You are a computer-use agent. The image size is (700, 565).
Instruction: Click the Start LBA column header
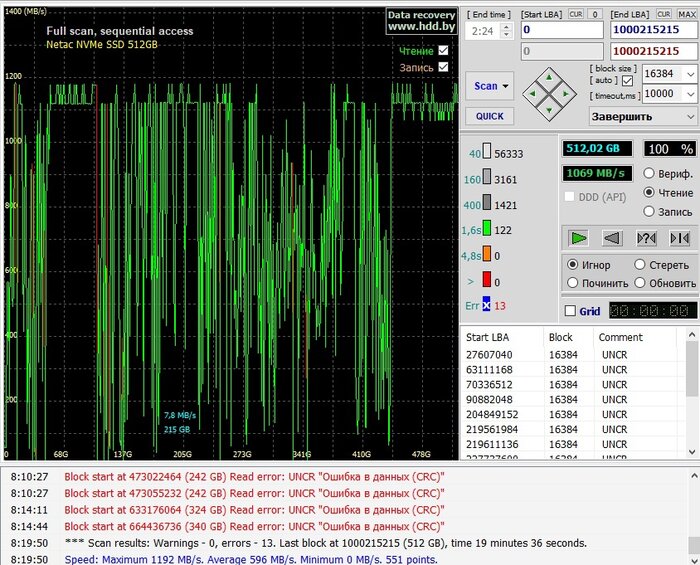click(x=502, y=337)
